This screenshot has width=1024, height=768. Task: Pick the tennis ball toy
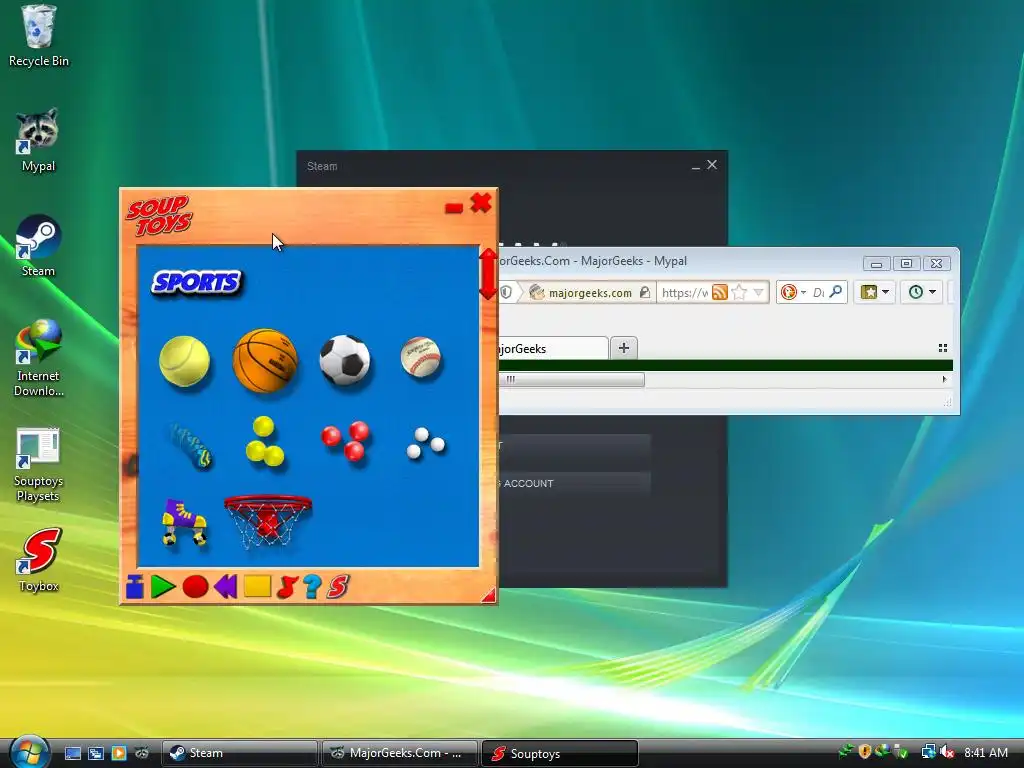184,360
